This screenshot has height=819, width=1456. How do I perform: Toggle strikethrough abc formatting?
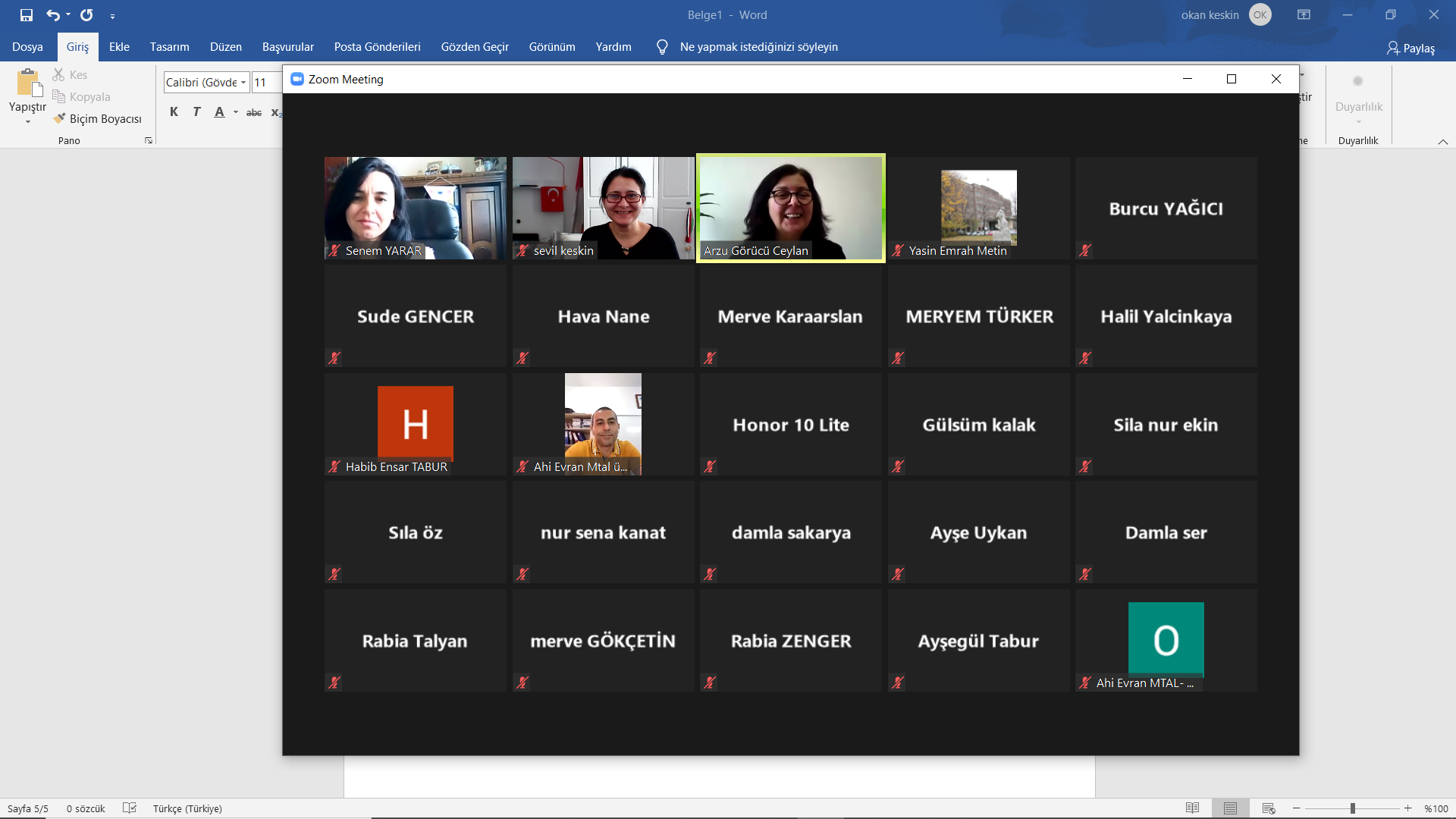pos(254,112)
